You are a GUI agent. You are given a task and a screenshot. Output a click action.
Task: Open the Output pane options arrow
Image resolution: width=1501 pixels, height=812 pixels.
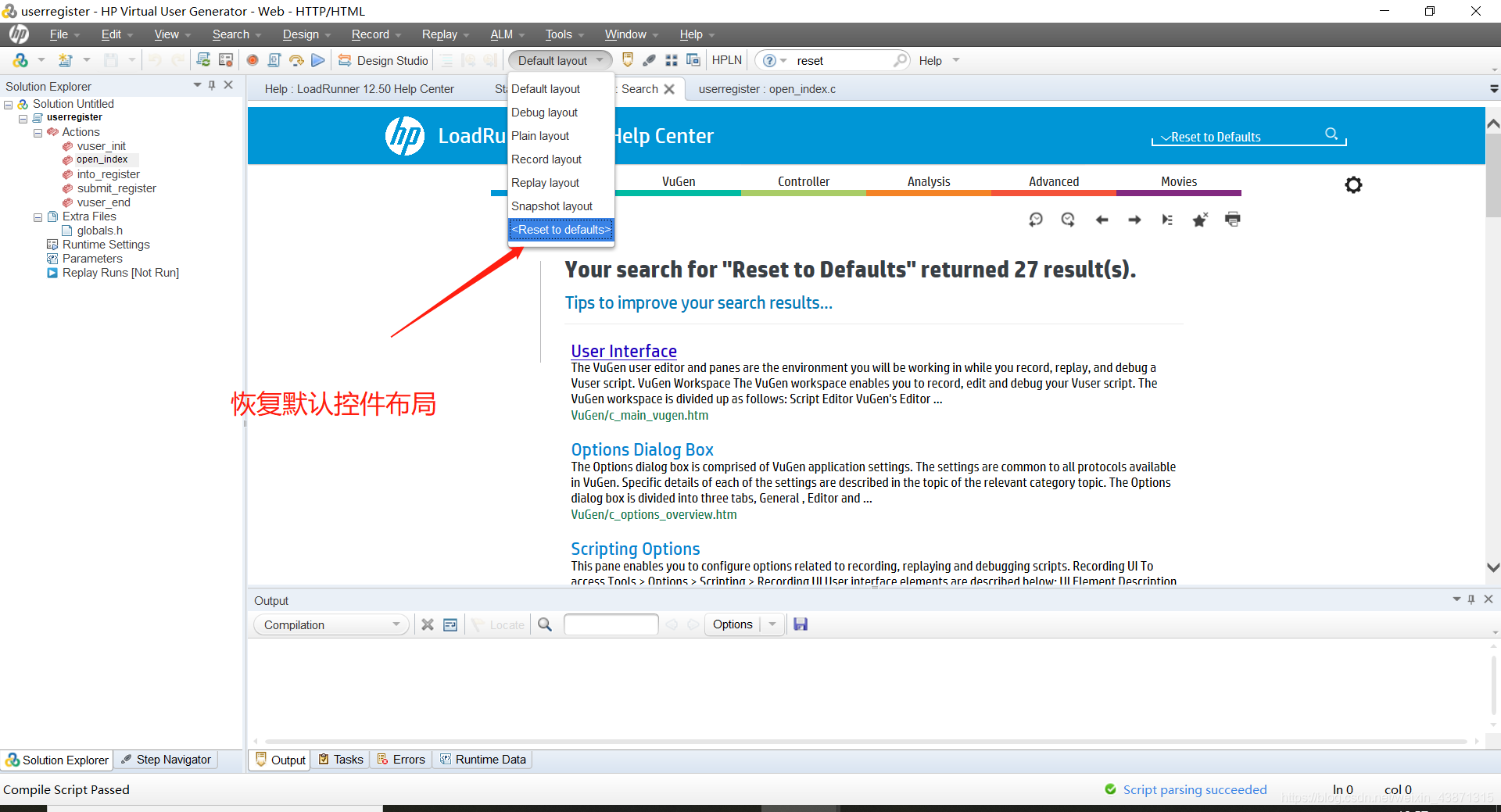coord(1456,599)
